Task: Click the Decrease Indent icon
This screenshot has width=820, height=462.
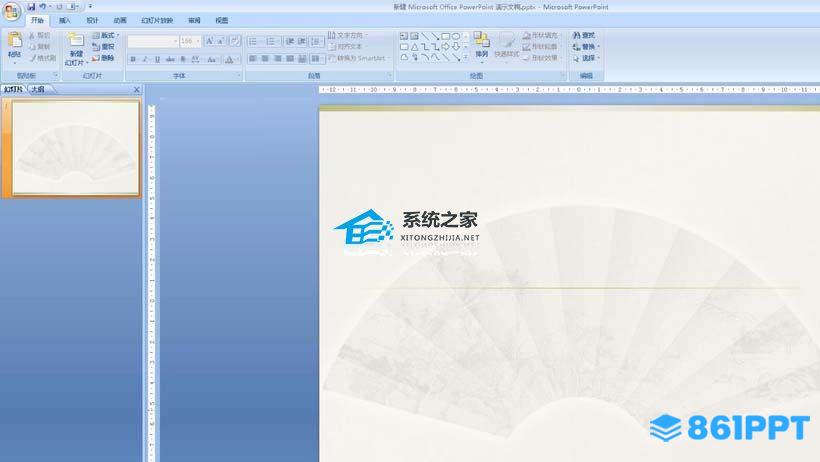Action: tap(289, 41)
